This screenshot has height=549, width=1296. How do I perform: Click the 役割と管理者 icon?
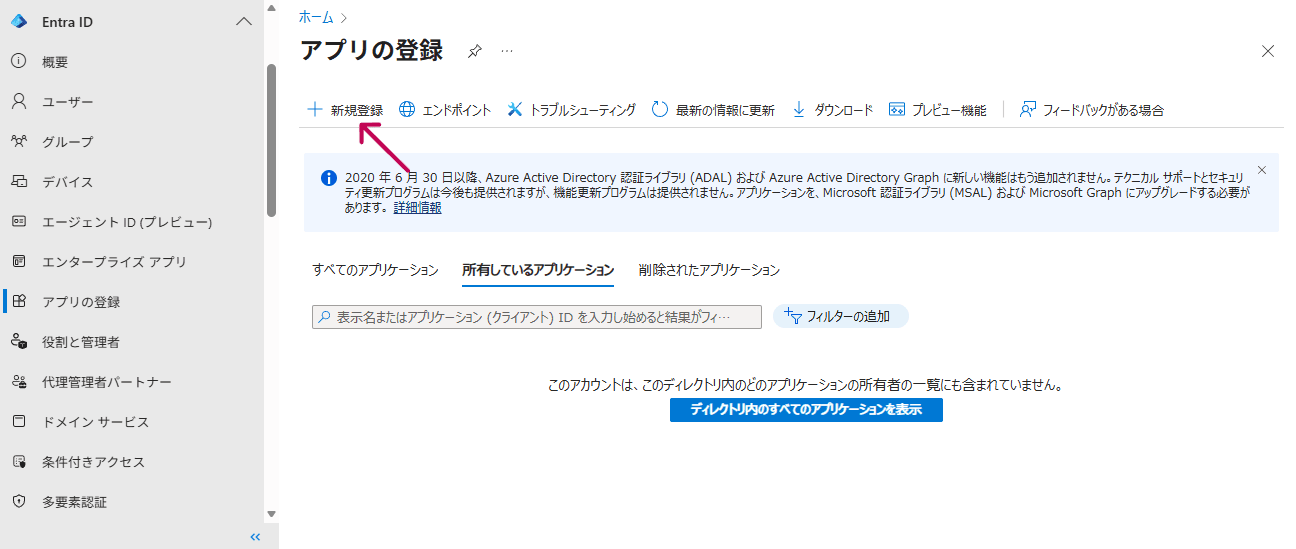point(19,342)
